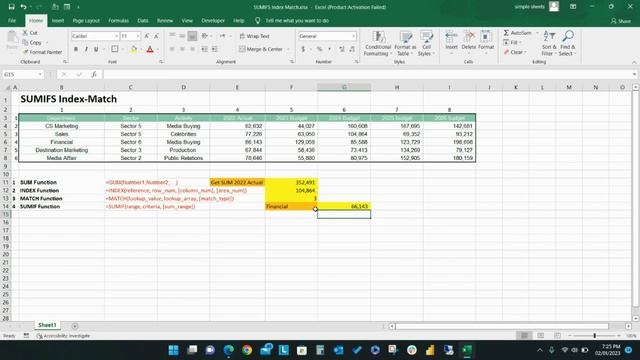Viewport: 640px width, 360px height.
Task: Click the Percent Style icon
Action: pos(320,49)
